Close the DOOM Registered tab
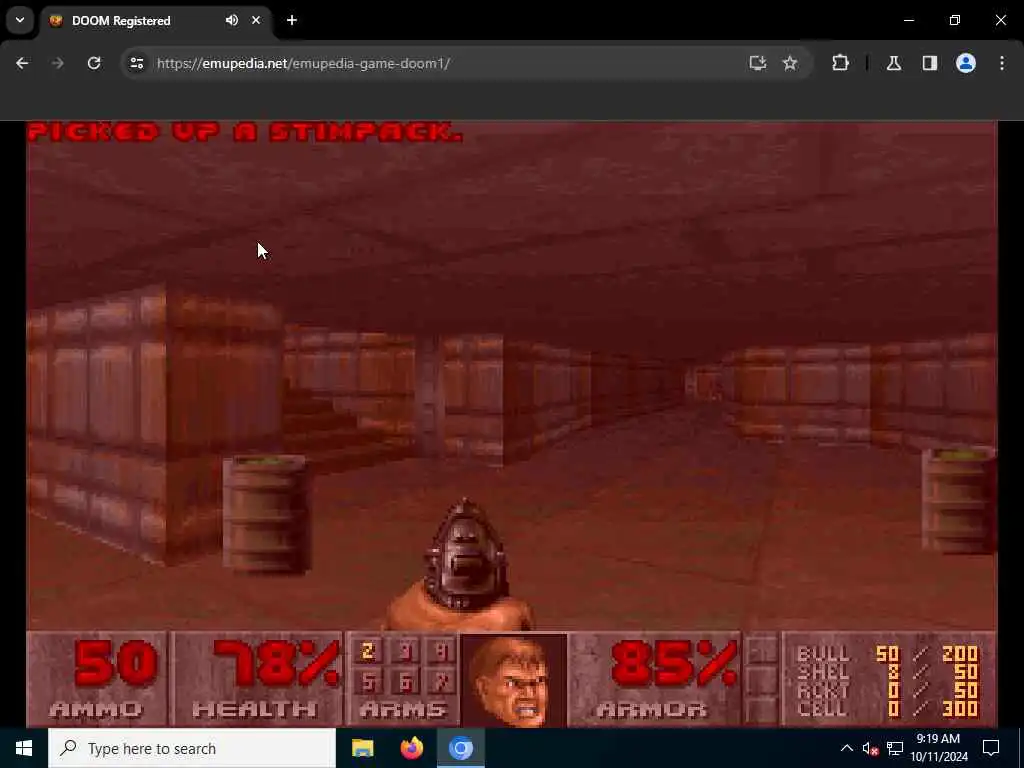 [256, 20]
